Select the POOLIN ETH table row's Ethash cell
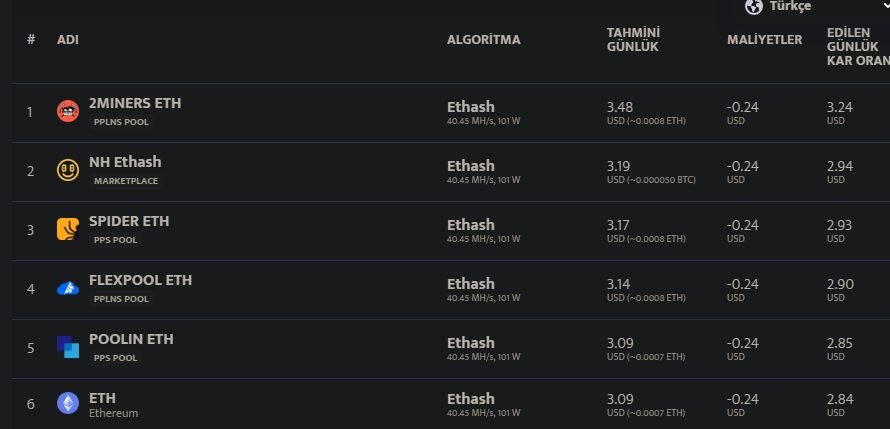Image resolution: width=890 pixels, height=429 pixels. click(470, 343)
